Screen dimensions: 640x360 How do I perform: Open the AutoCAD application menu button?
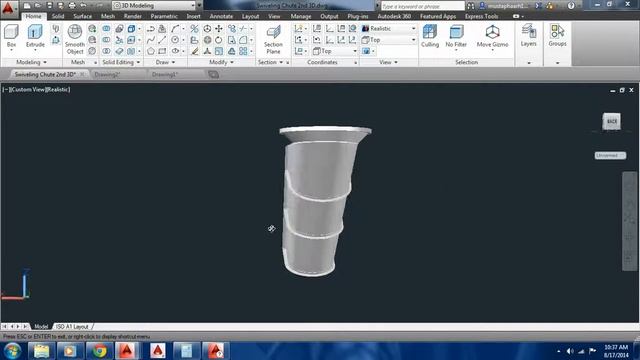point(8,8)
